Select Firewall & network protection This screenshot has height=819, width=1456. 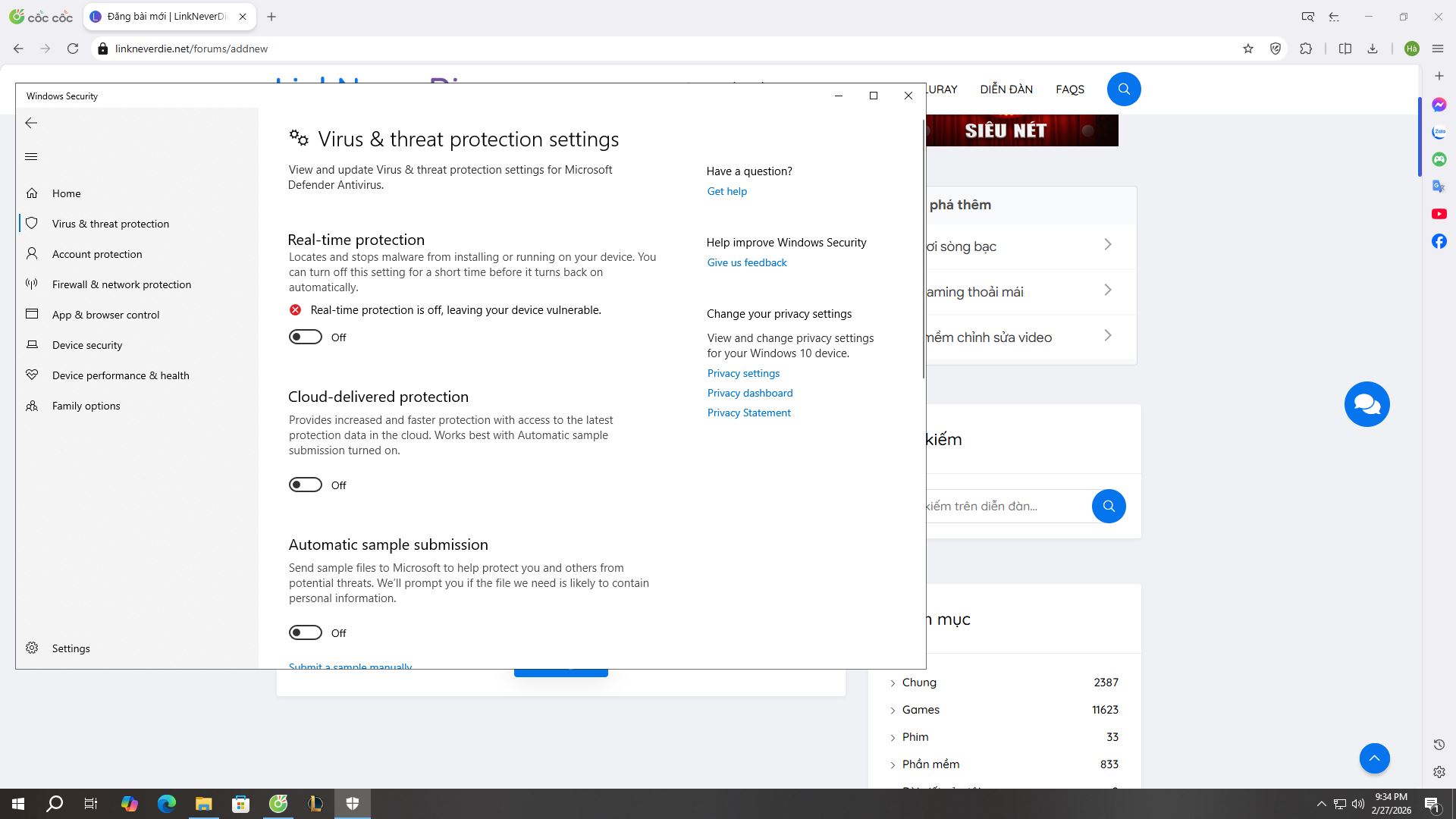(121, 284)
